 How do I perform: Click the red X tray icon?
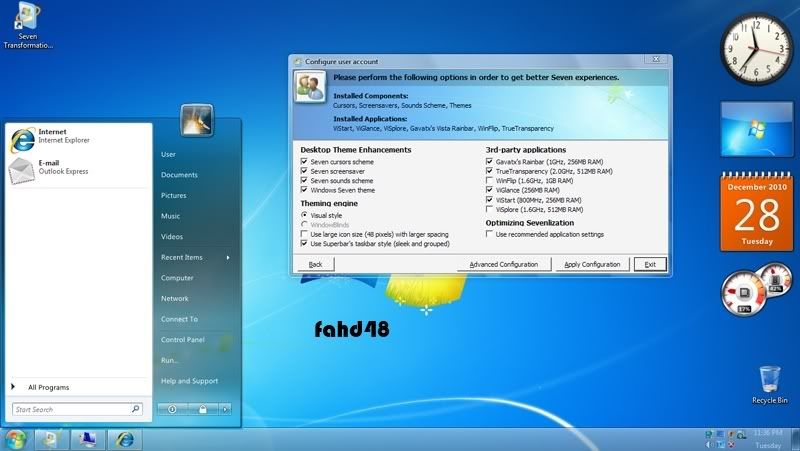point(731,445)
